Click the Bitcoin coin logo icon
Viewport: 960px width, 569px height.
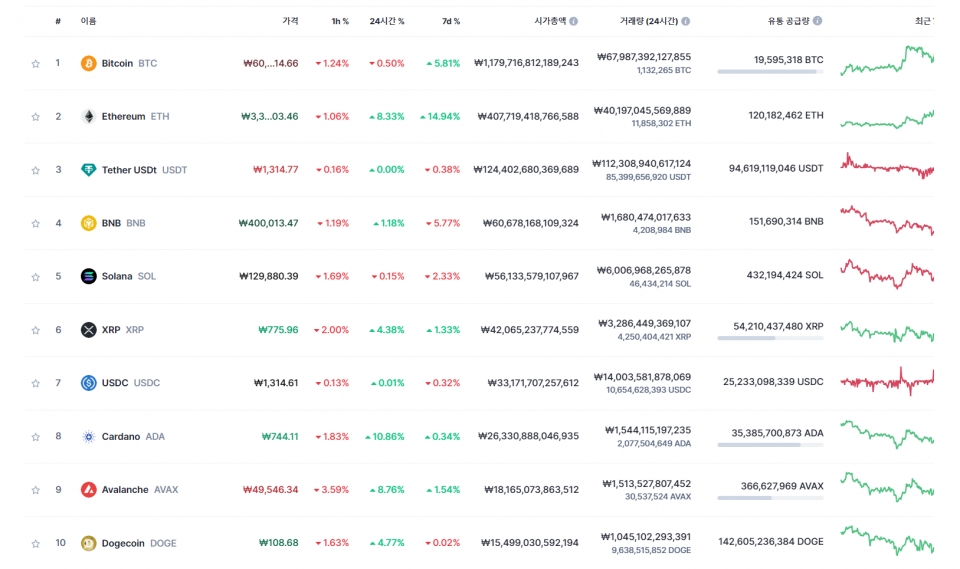tap(88, 63)
